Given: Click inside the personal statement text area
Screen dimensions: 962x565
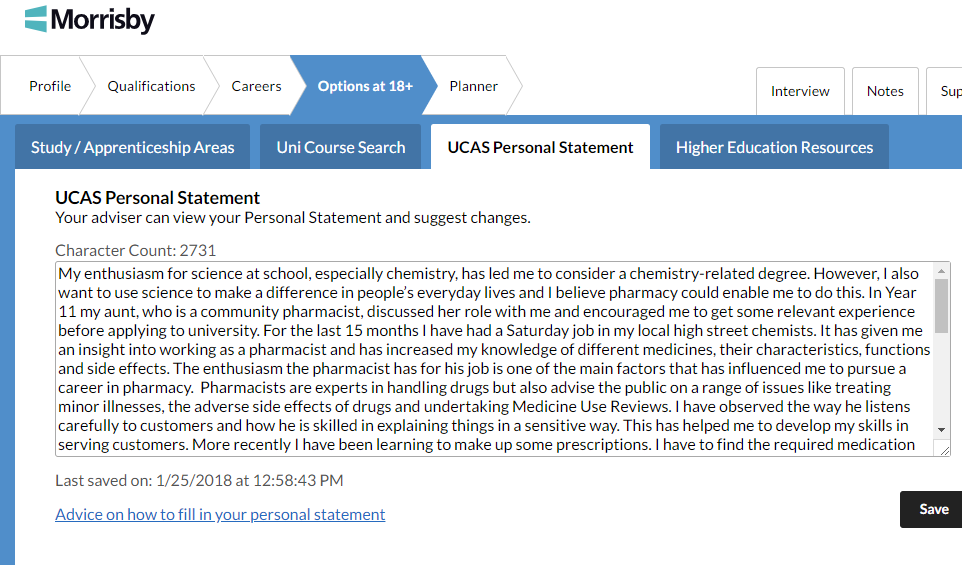Looking at the screenshot, I should tap(490, 358).
